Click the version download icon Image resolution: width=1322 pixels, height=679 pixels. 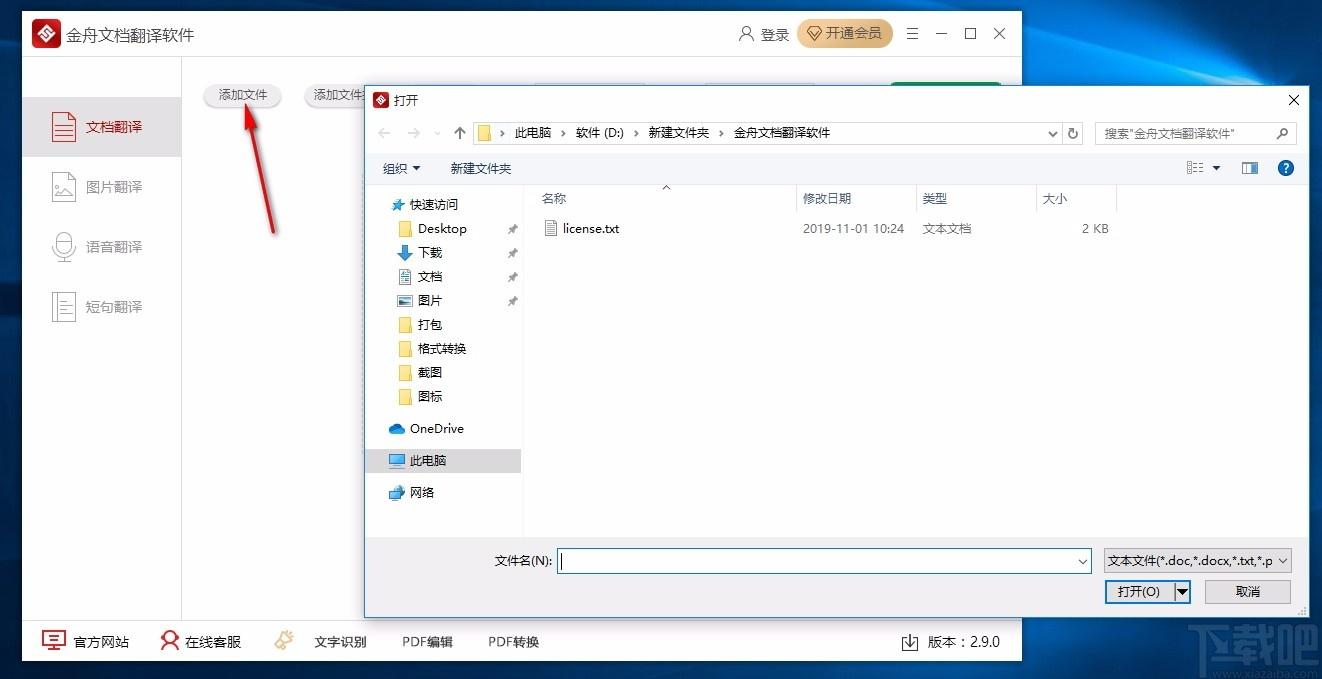point(910,642)
